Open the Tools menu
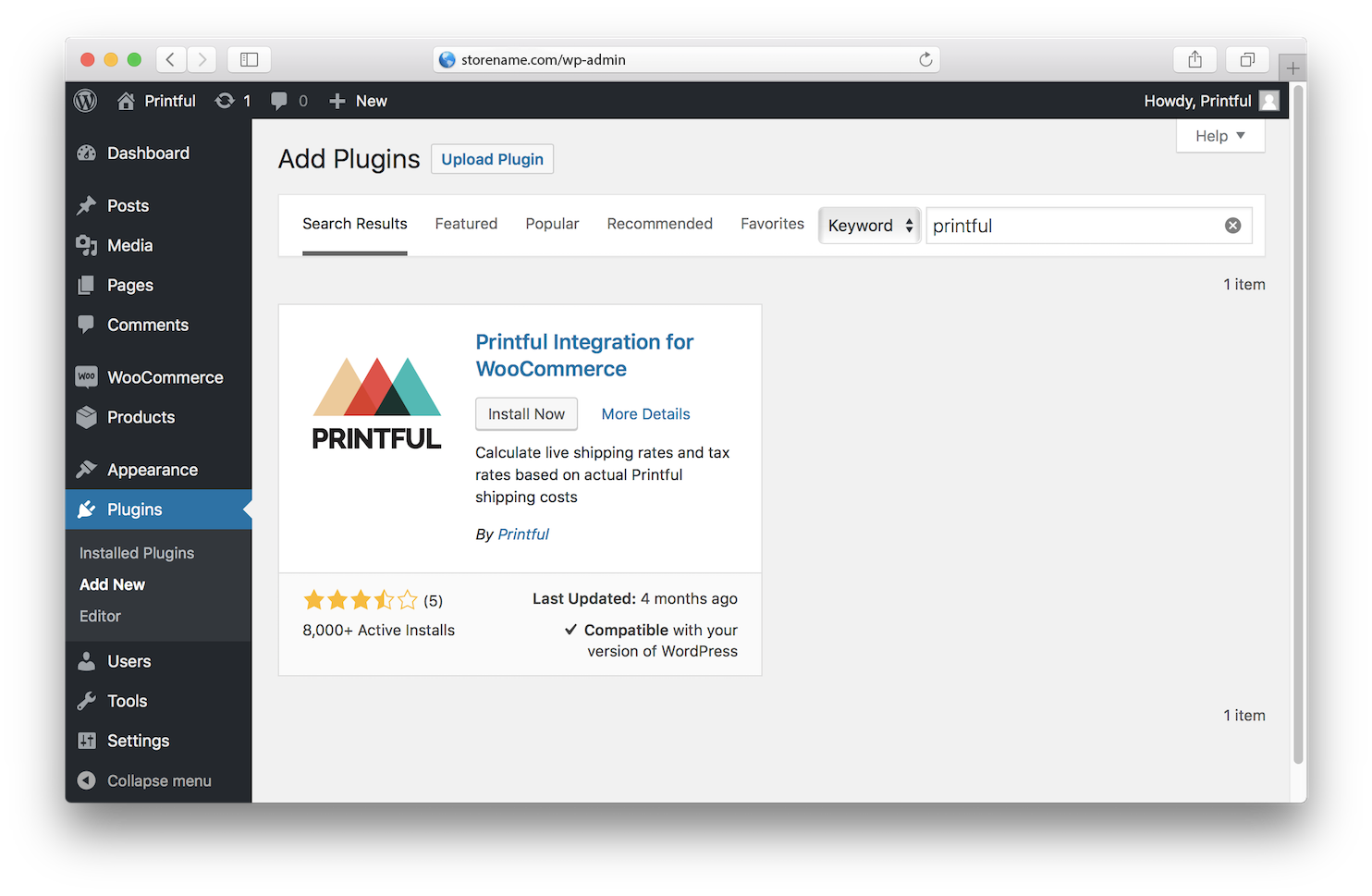This screenshot has height=896, width=1372. (x=158, y=702)
